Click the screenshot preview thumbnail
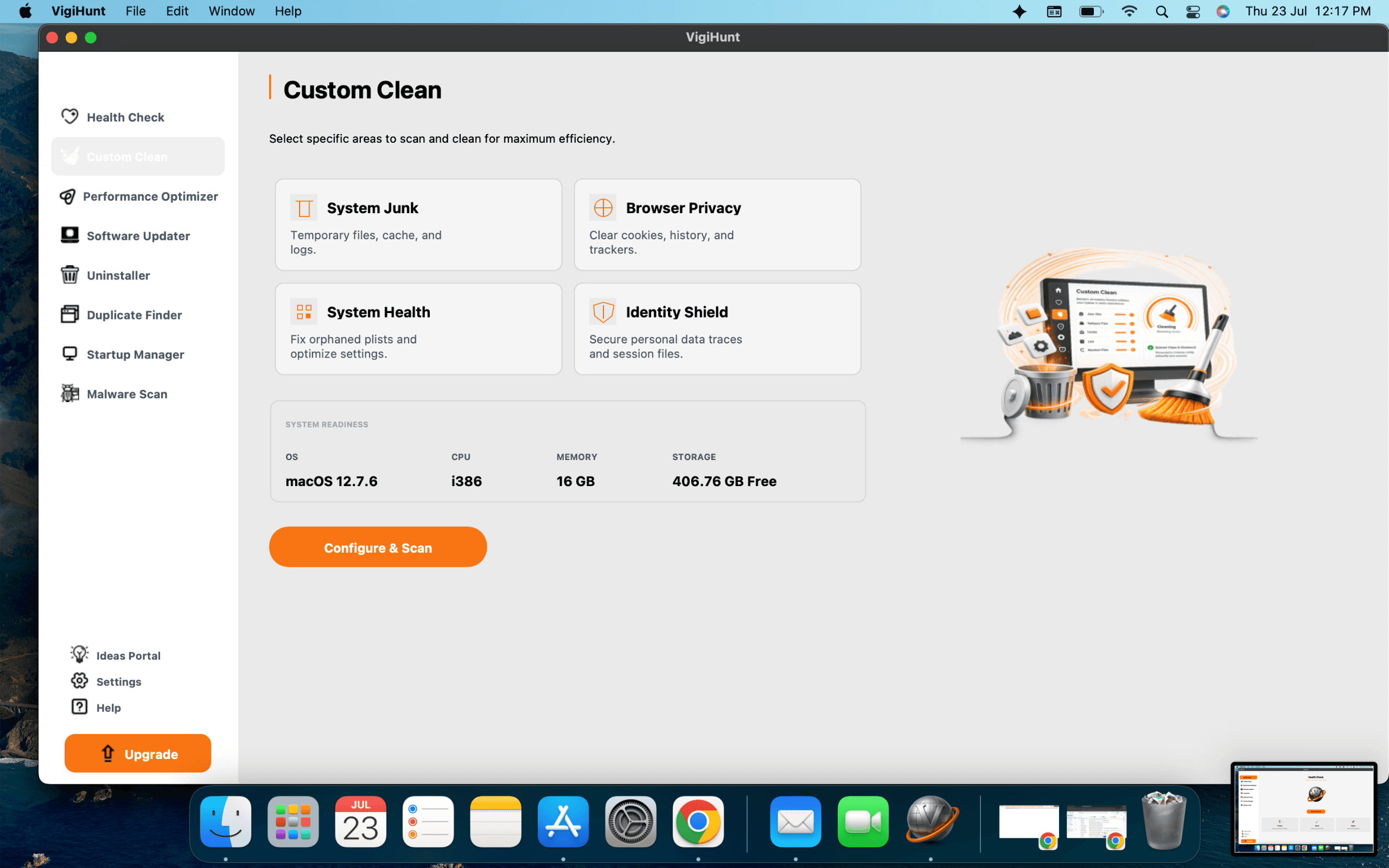The width and height of the screenshot is (1389, 868). tap(1303, 808)
